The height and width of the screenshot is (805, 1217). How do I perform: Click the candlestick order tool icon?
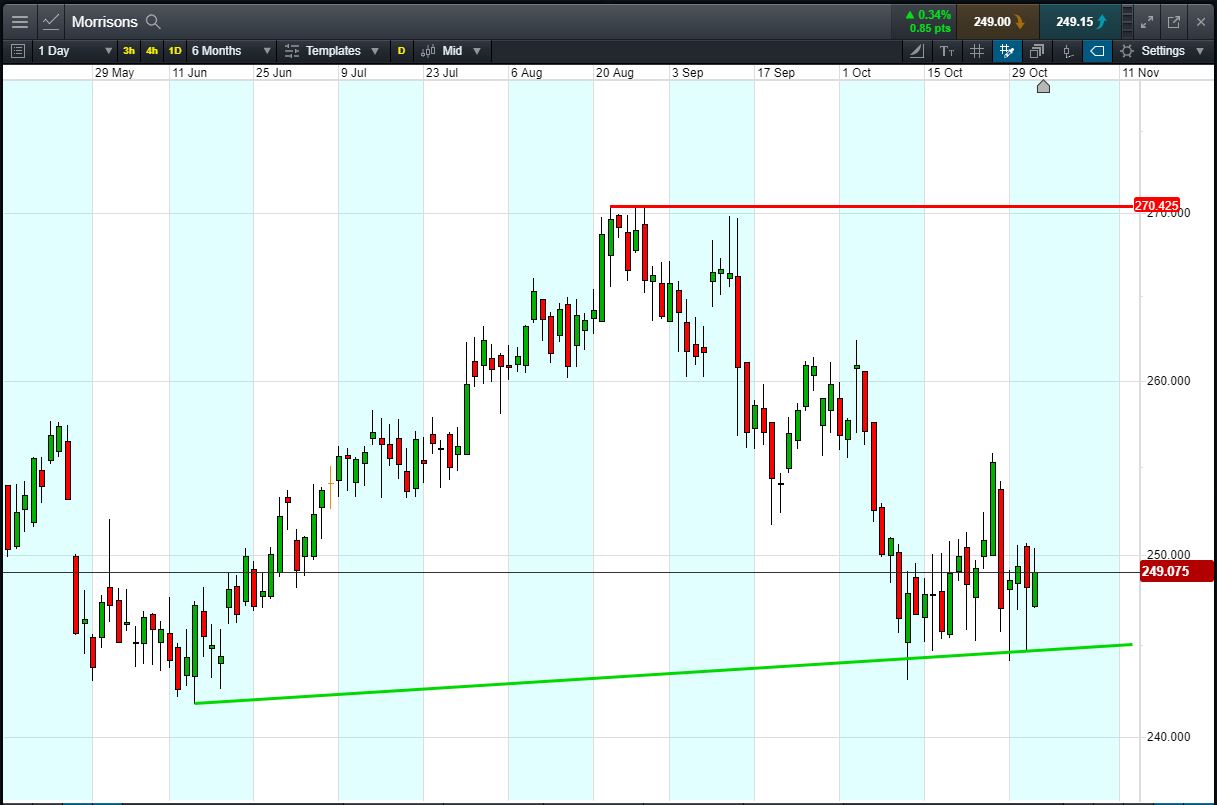(x=1067, y=51)
